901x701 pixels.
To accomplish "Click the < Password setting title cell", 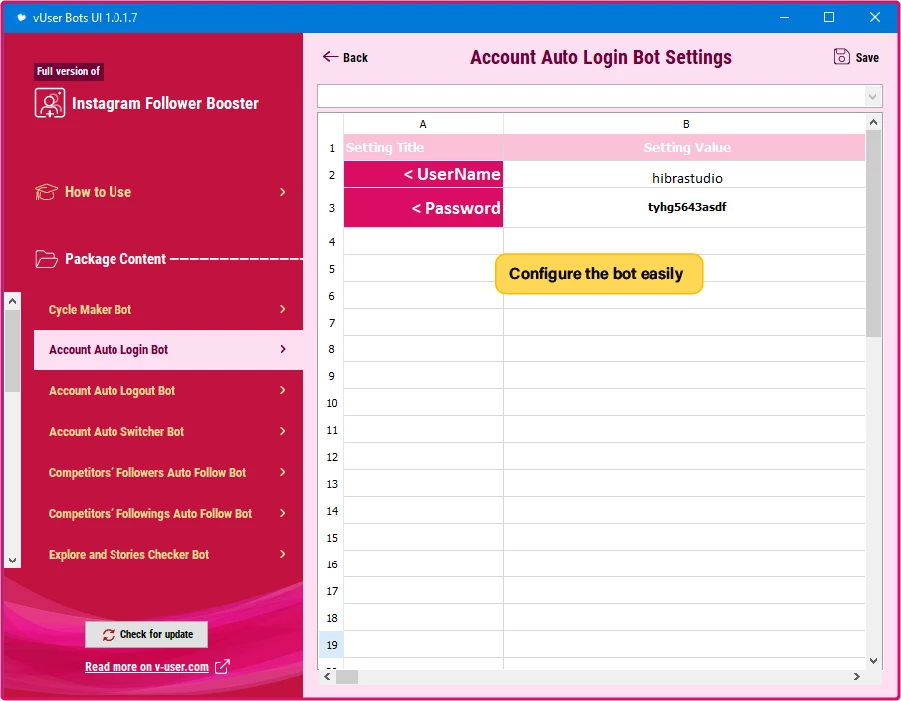I will pos(423,207).
